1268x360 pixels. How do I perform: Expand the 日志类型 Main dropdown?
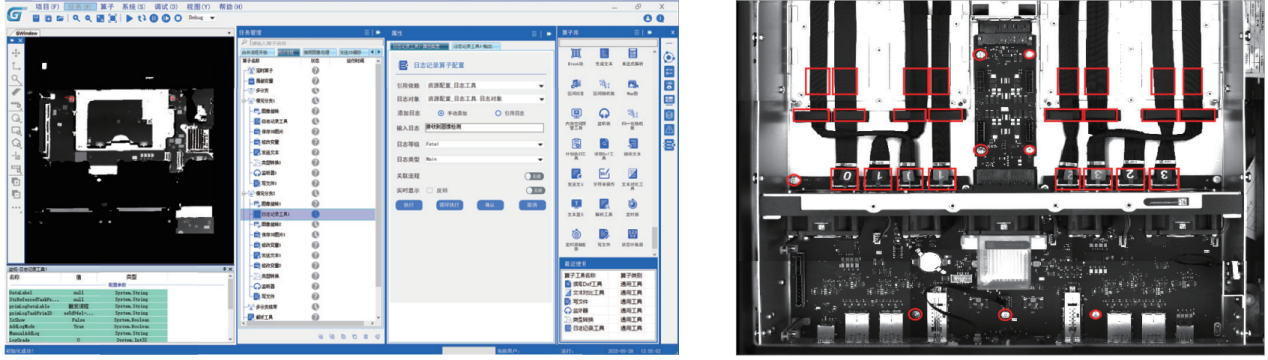click(485, 159)
